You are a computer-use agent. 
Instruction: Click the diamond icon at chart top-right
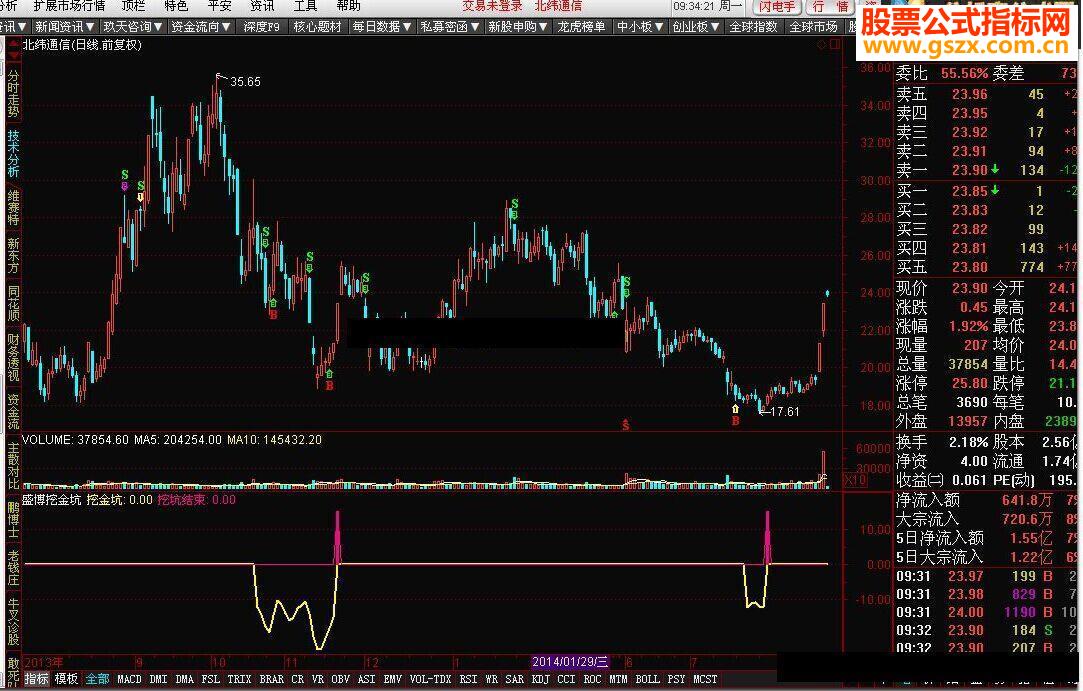click(x=821, y=45)
